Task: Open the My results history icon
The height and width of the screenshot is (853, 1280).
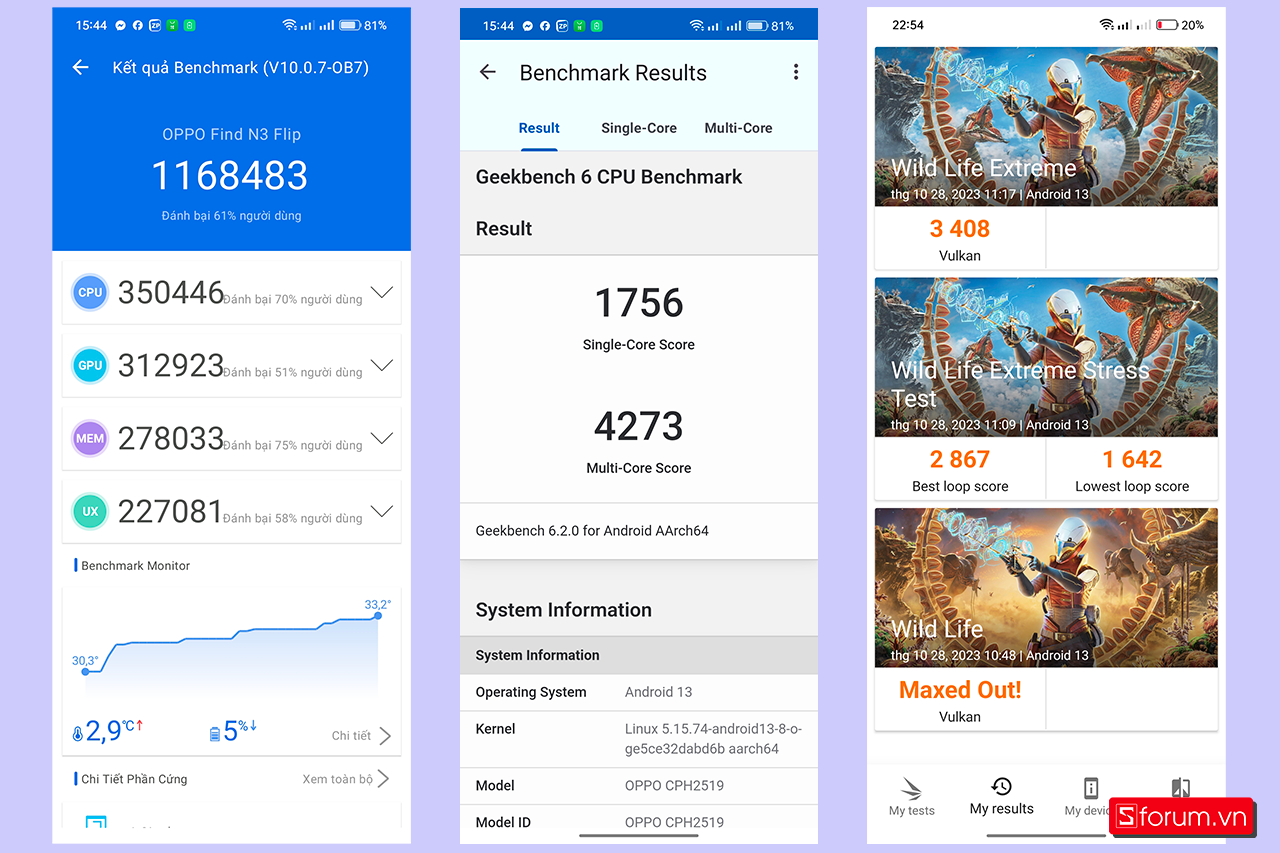Action: coord(1001,786)
